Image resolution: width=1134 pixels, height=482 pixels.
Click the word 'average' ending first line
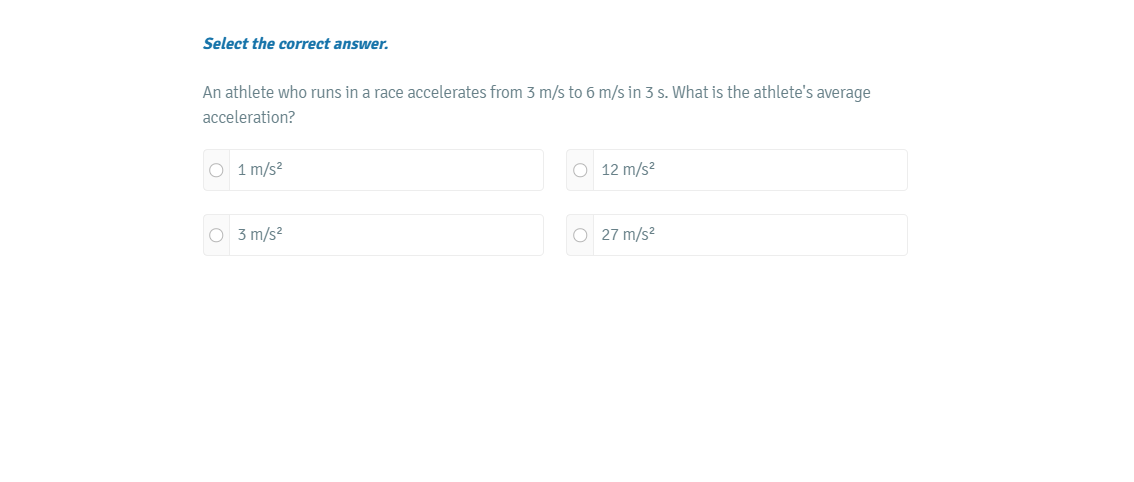[844, 93]
